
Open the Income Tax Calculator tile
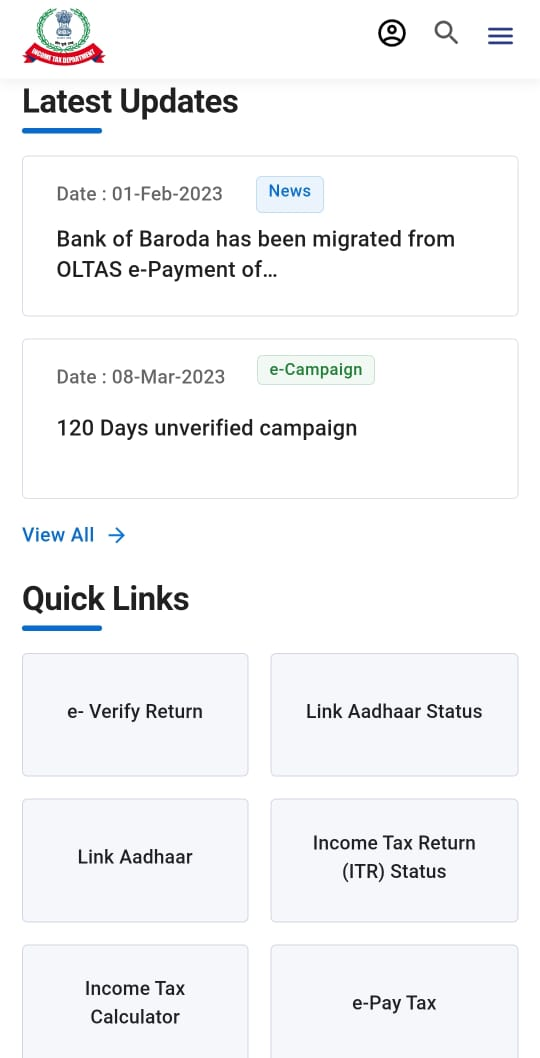tap(135, 1002)
